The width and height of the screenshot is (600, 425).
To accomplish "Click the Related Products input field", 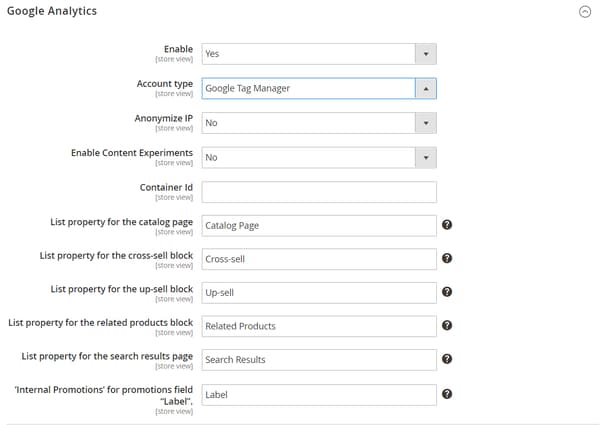I will coord(319,326).
